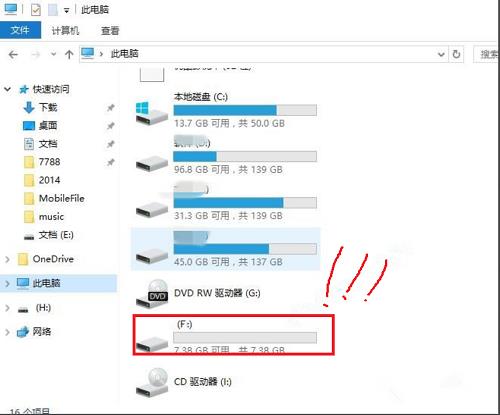Viewport: 500px width, 415px height.
Task: Click the search box field
Action: coord(486,54)
